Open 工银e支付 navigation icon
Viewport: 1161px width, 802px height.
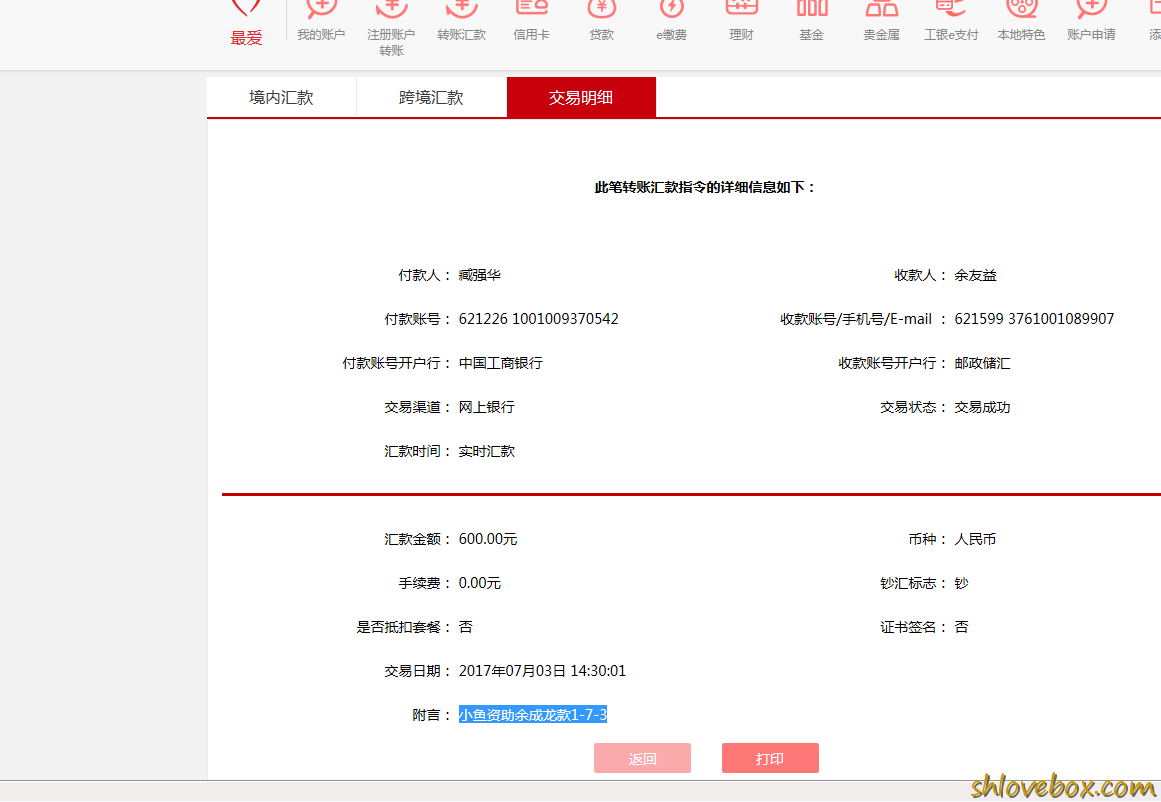951,22
